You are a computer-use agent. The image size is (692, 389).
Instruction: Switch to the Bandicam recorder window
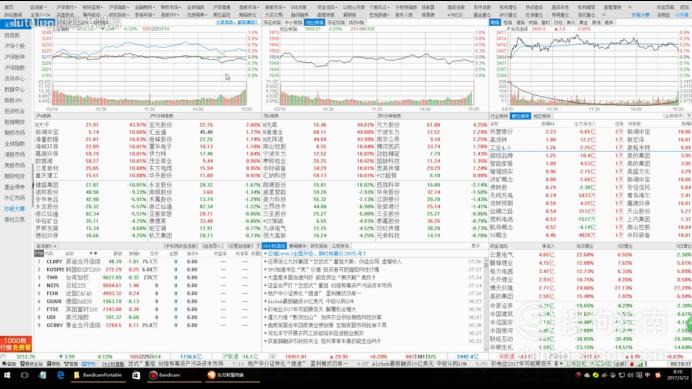pos(165,375)
